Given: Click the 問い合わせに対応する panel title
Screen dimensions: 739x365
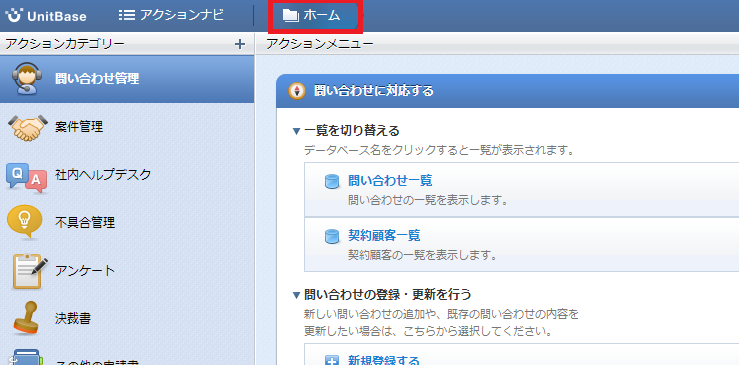Looking at the screenshot, I should 374,91.
